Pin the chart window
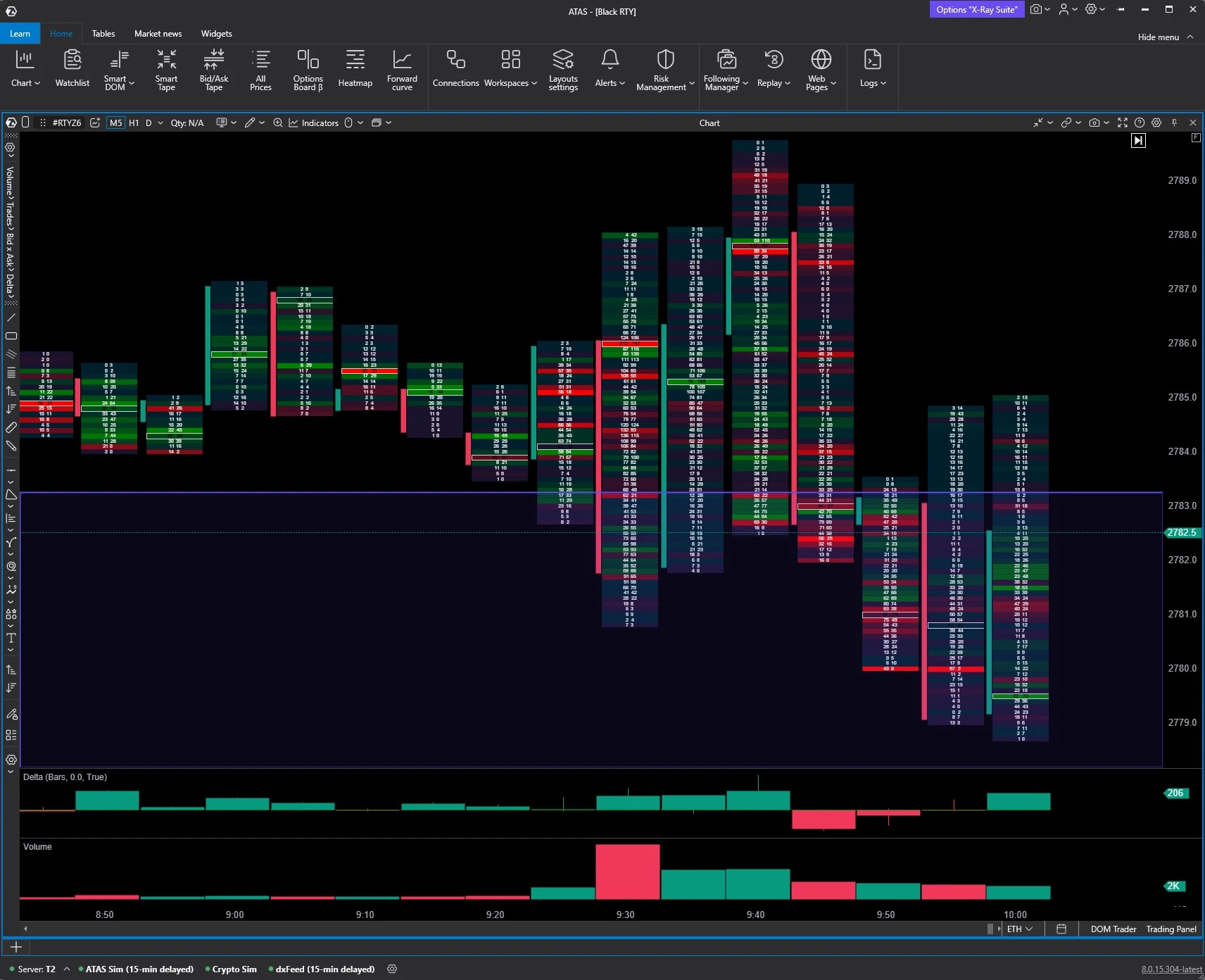 pyautogui.click(x=1174, y=122)
